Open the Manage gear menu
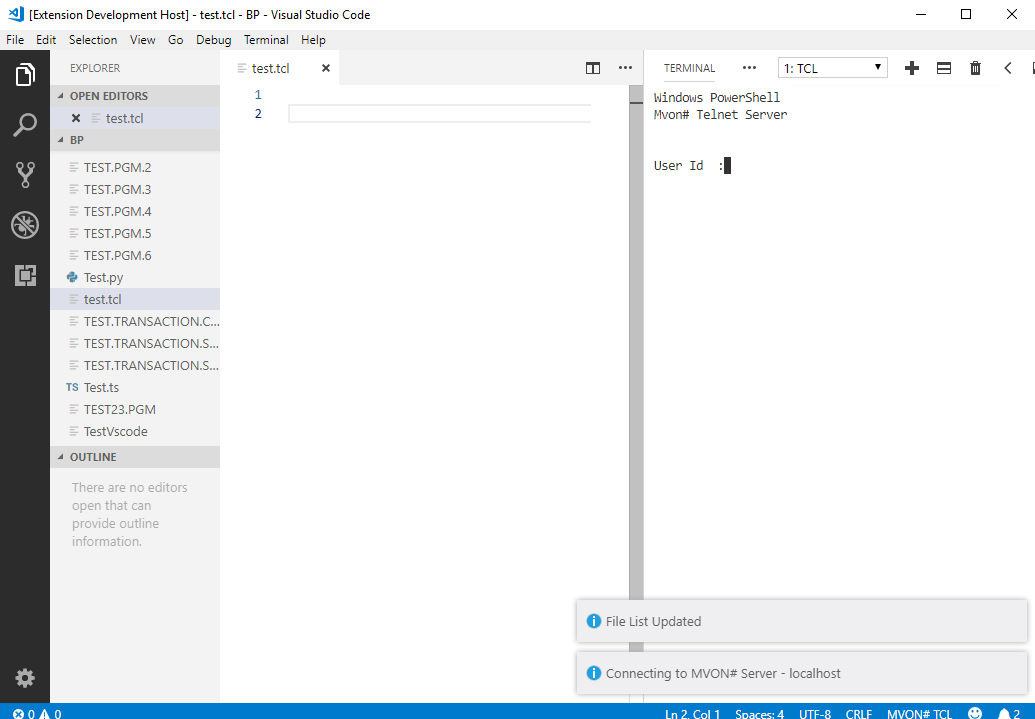This screenshot has height=719, width=1035. pos(24,678)
